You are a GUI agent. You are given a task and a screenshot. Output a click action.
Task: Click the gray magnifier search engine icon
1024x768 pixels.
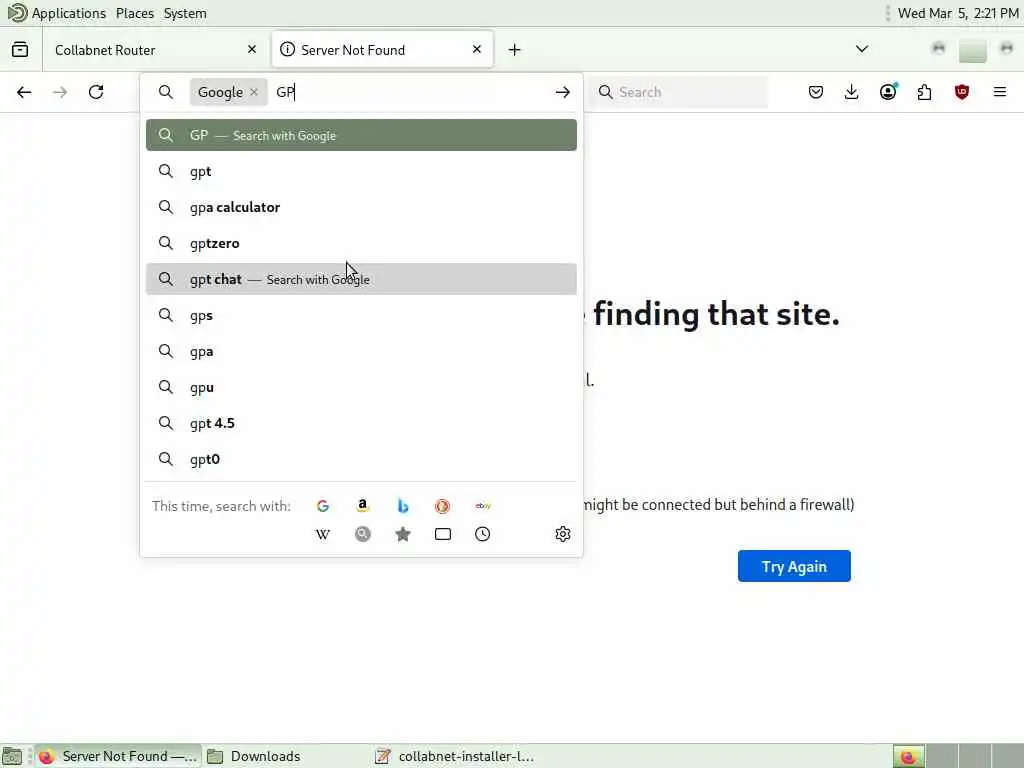(x=362, y=534)
